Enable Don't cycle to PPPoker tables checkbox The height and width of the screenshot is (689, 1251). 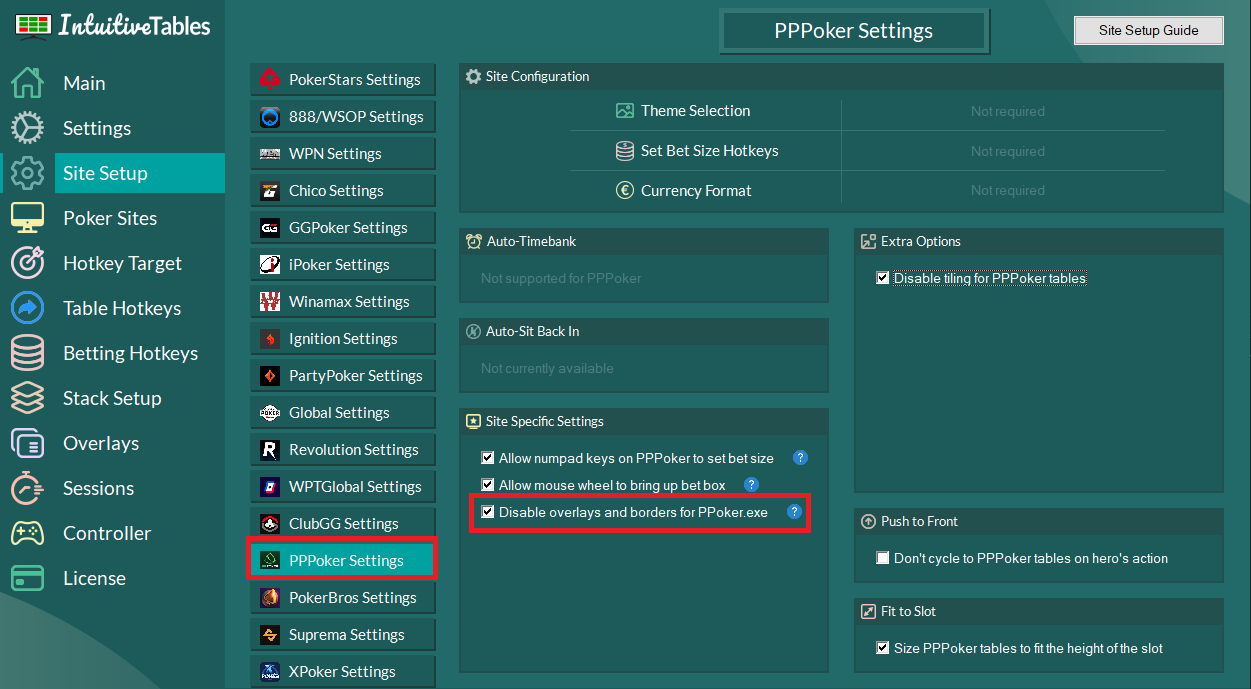(882, 558)
